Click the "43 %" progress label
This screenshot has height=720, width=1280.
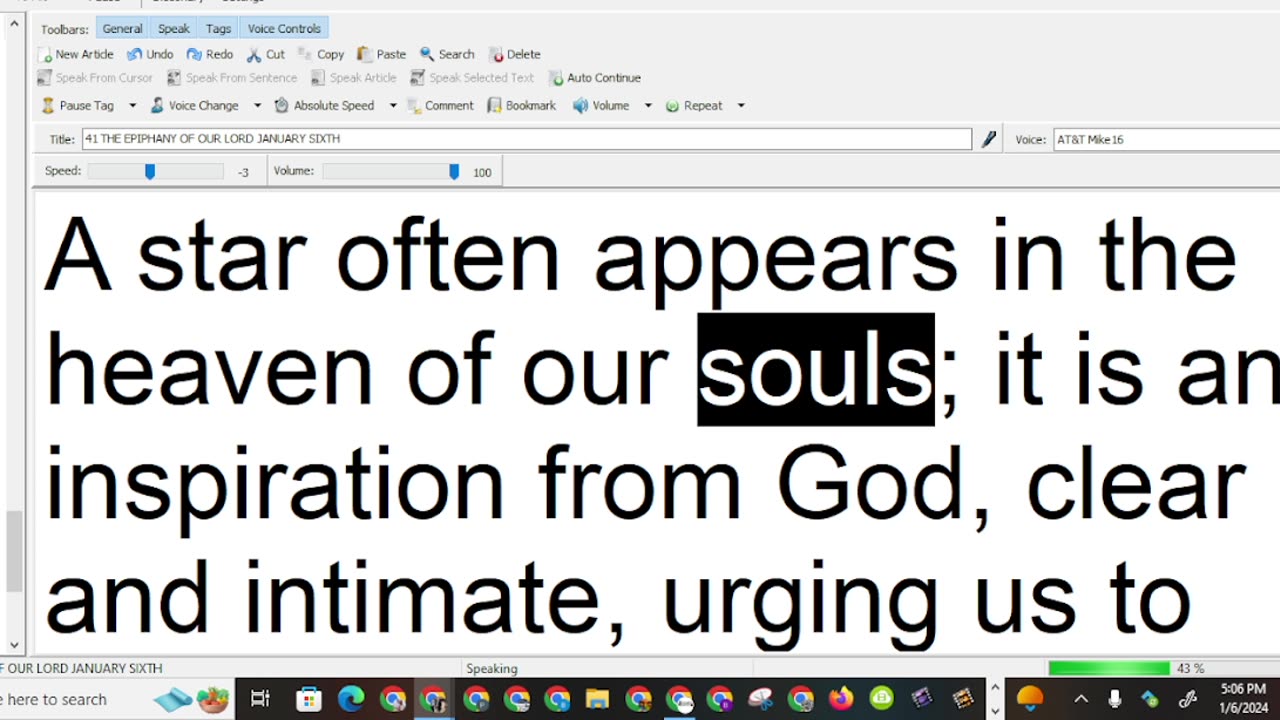click(x=1190, y=668)
